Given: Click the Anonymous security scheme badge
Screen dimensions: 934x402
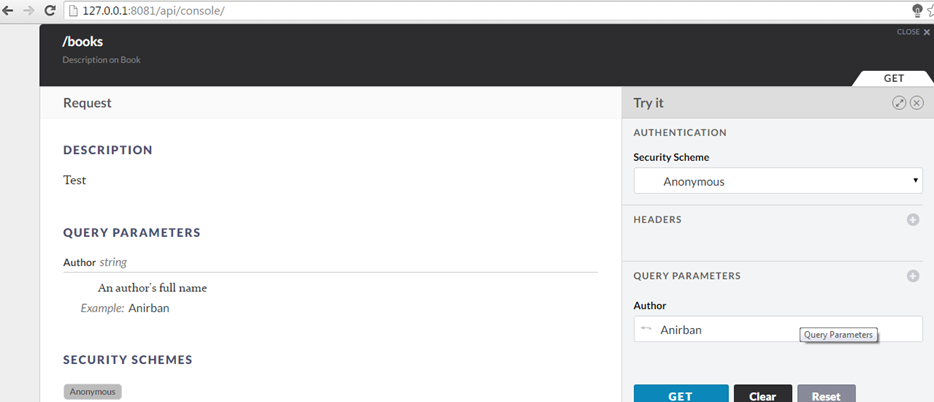Looking at the screenshot, I should click(92, 392).
